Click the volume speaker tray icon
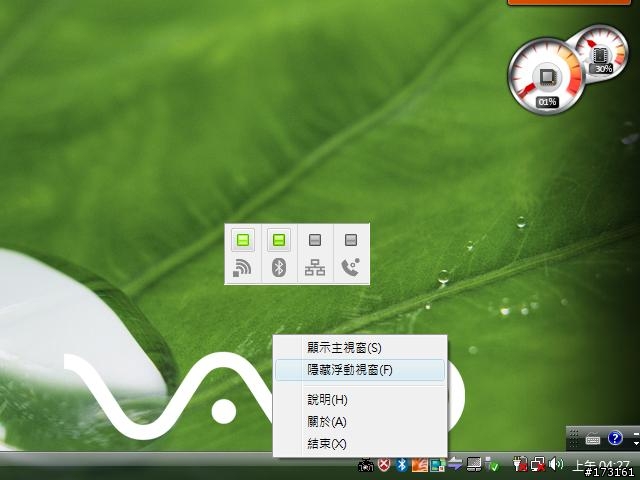Image resolution: width=640 pixels, height=480 pixels. click(x=556, y=464)
